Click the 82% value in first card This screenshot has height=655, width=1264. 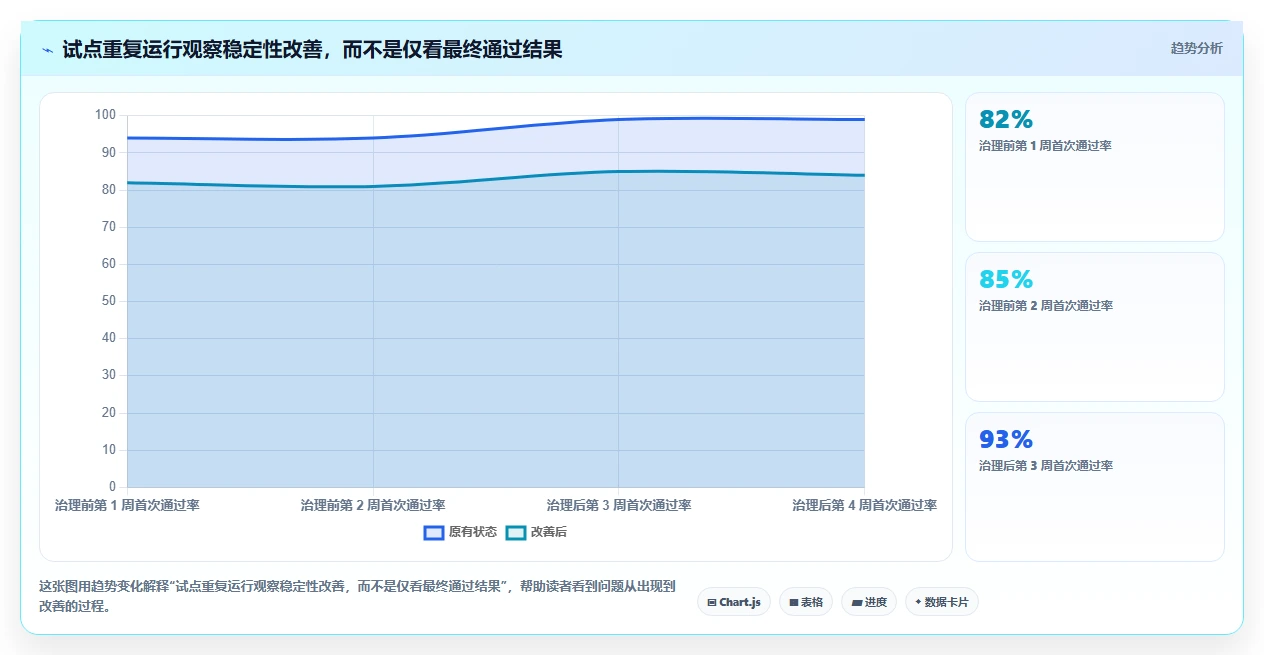(1006, 119)
